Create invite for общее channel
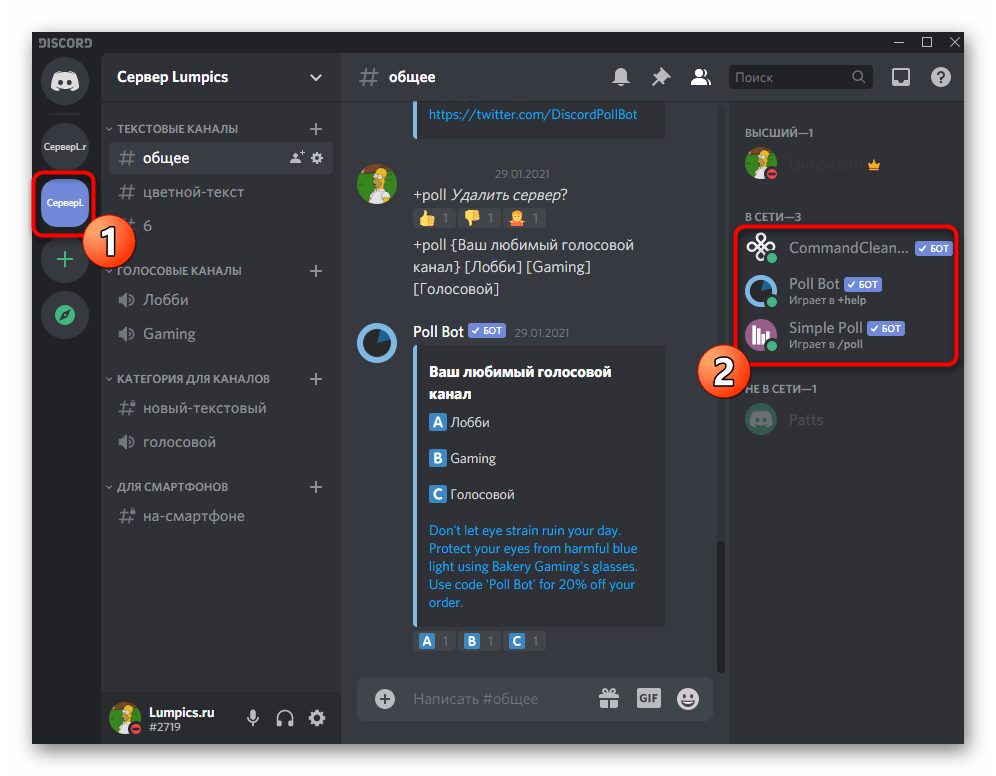 pos(297,157)
